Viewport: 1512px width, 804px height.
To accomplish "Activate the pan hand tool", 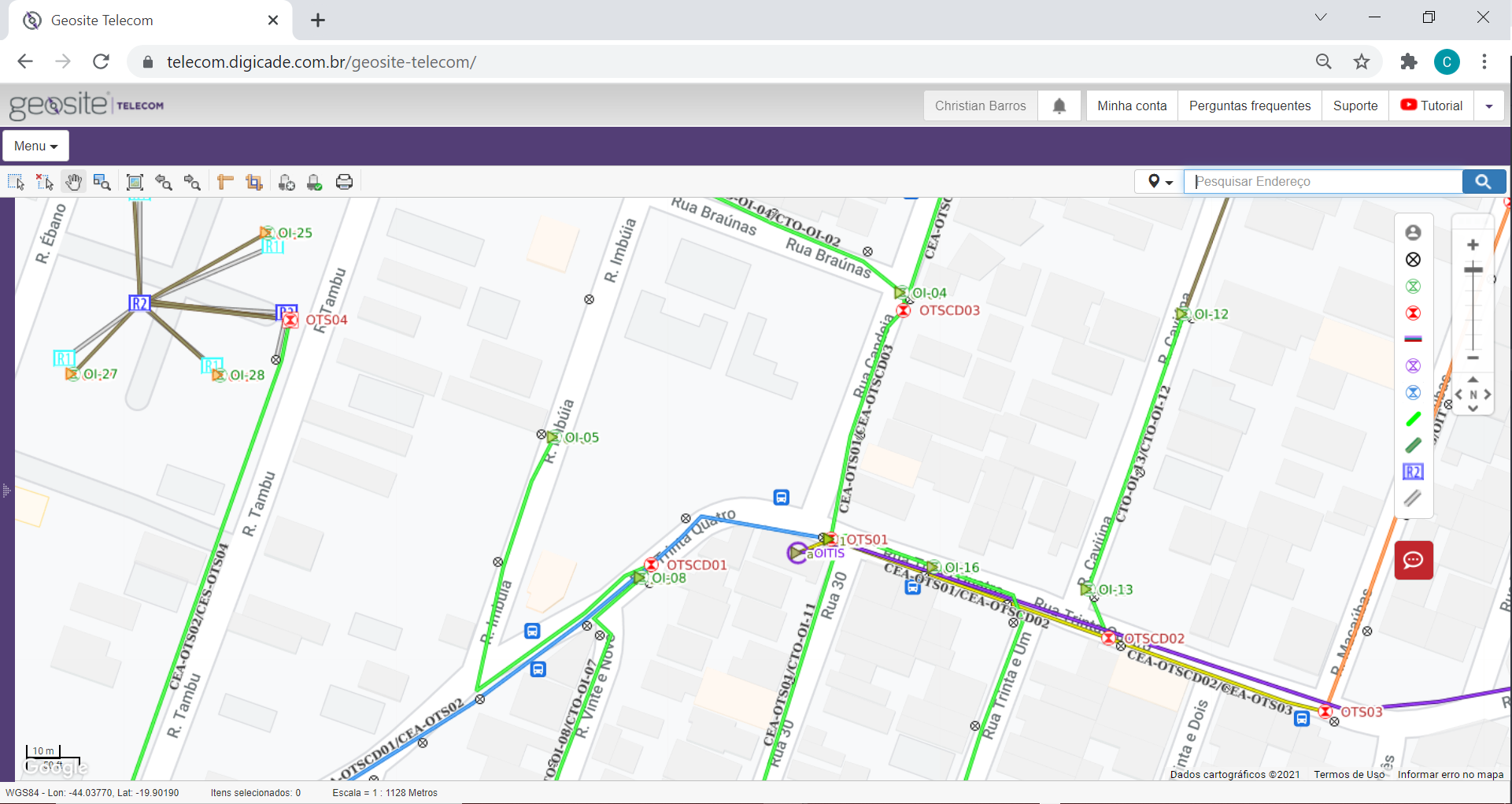I will [73, 182].
